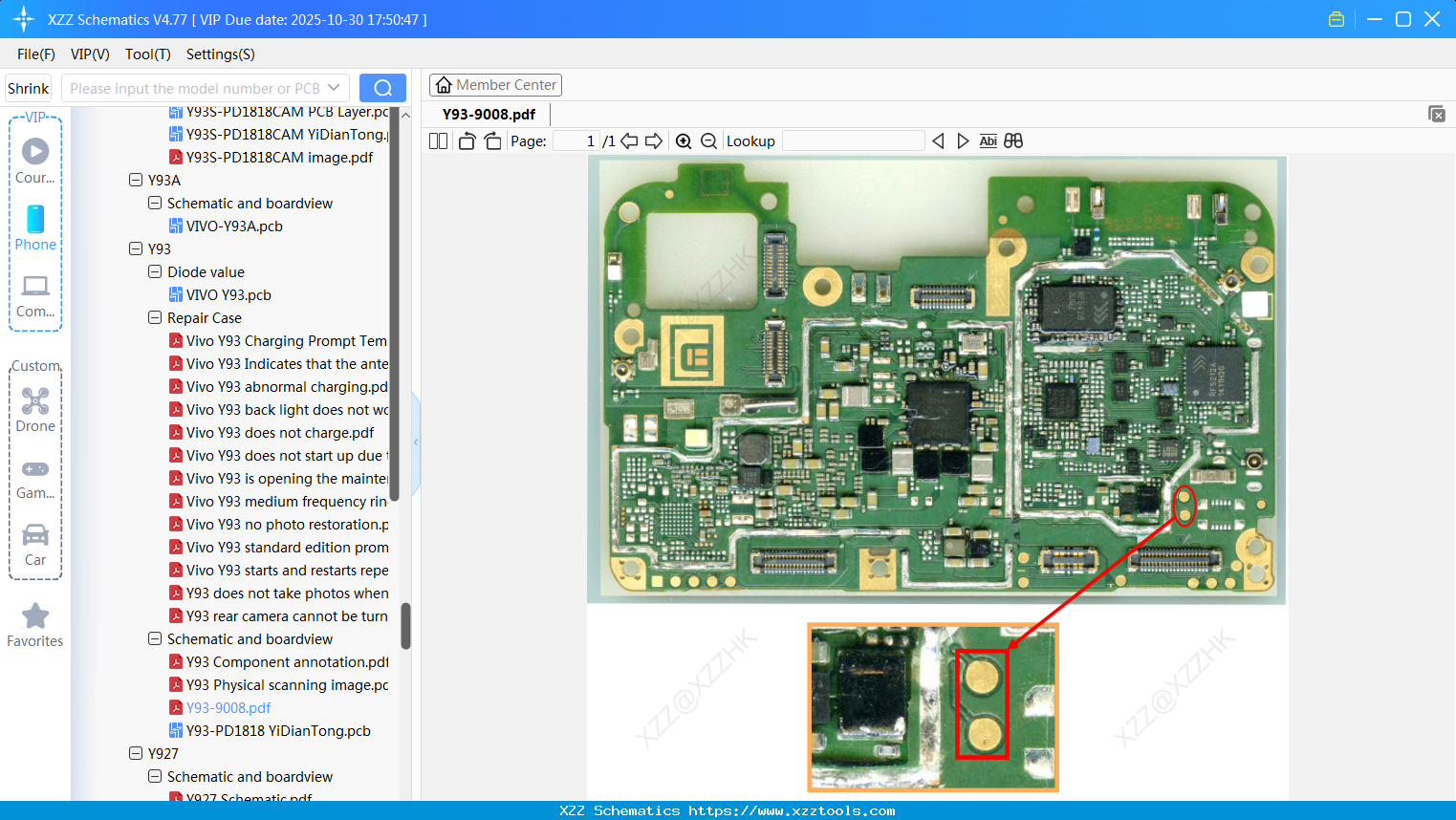This screenshot has height=820, width=1456.
Task: Toggle the Abl text match option
Action: [x=989, y=140]
